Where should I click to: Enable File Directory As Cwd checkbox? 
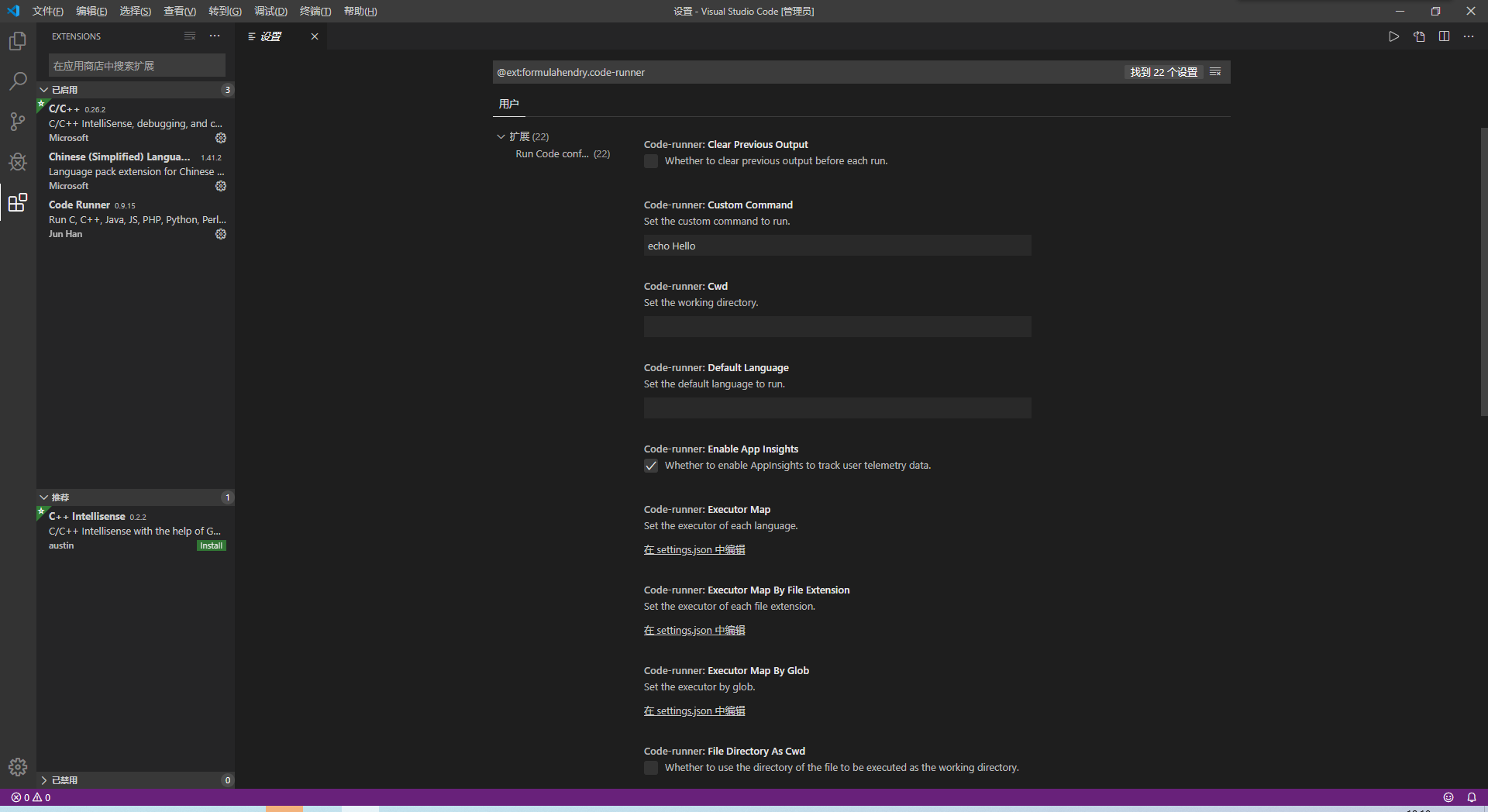tap(651, 768)
